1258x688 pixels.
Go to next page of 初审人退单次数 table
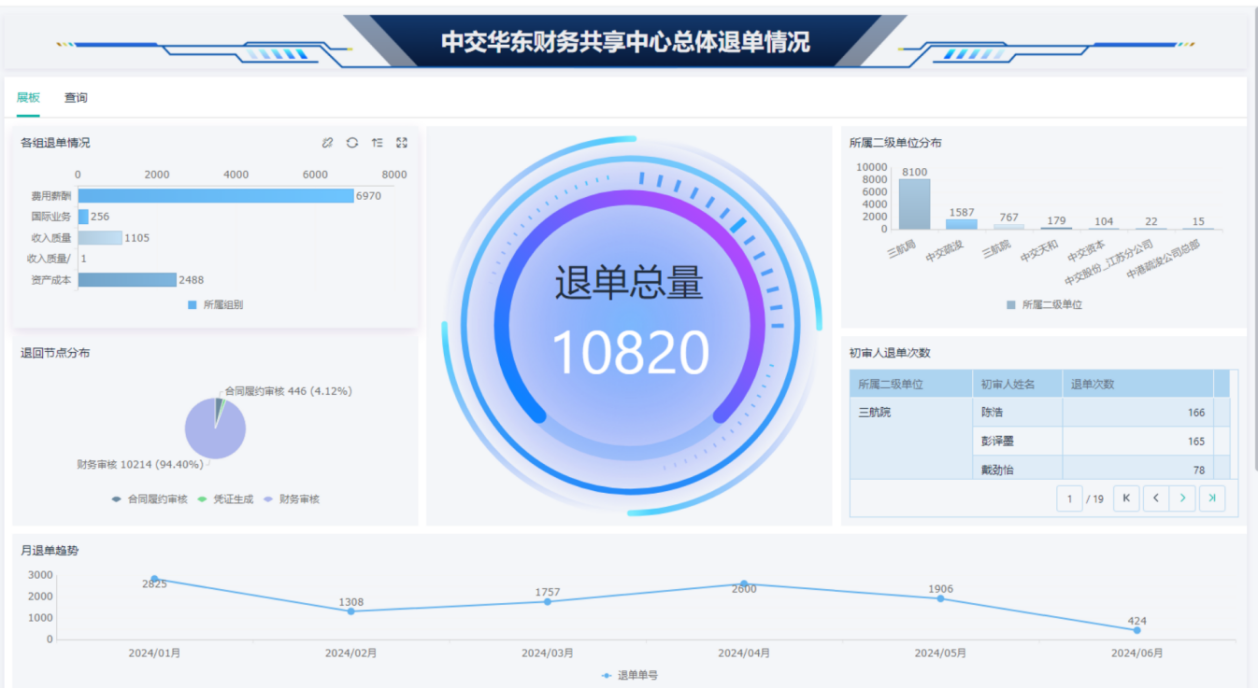[x=1183, y=498]
